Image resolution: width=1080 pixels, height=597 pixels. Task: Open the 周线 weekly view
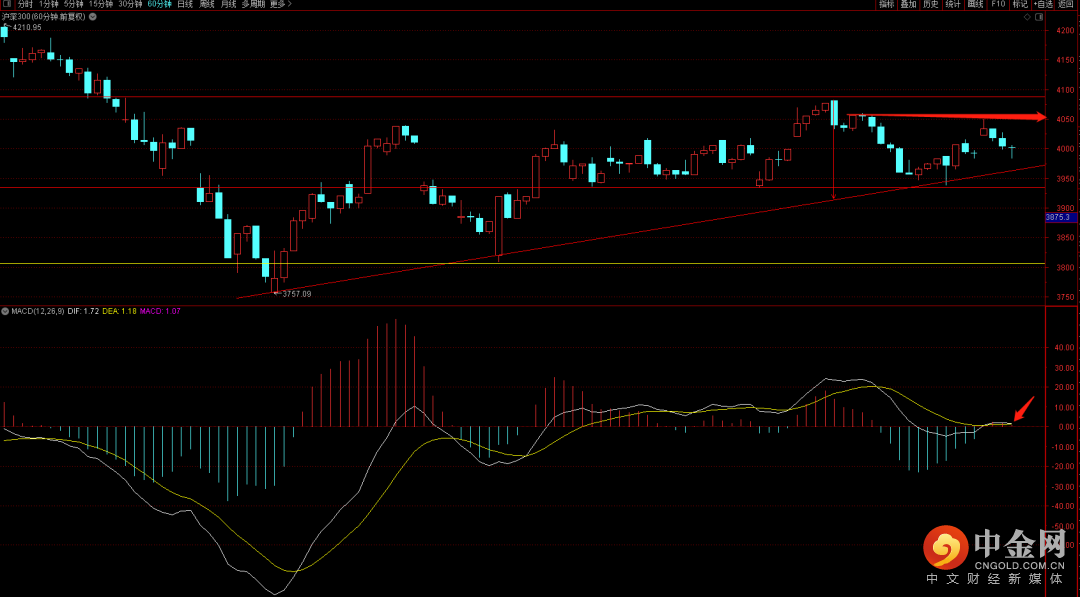tap(207, 4)
